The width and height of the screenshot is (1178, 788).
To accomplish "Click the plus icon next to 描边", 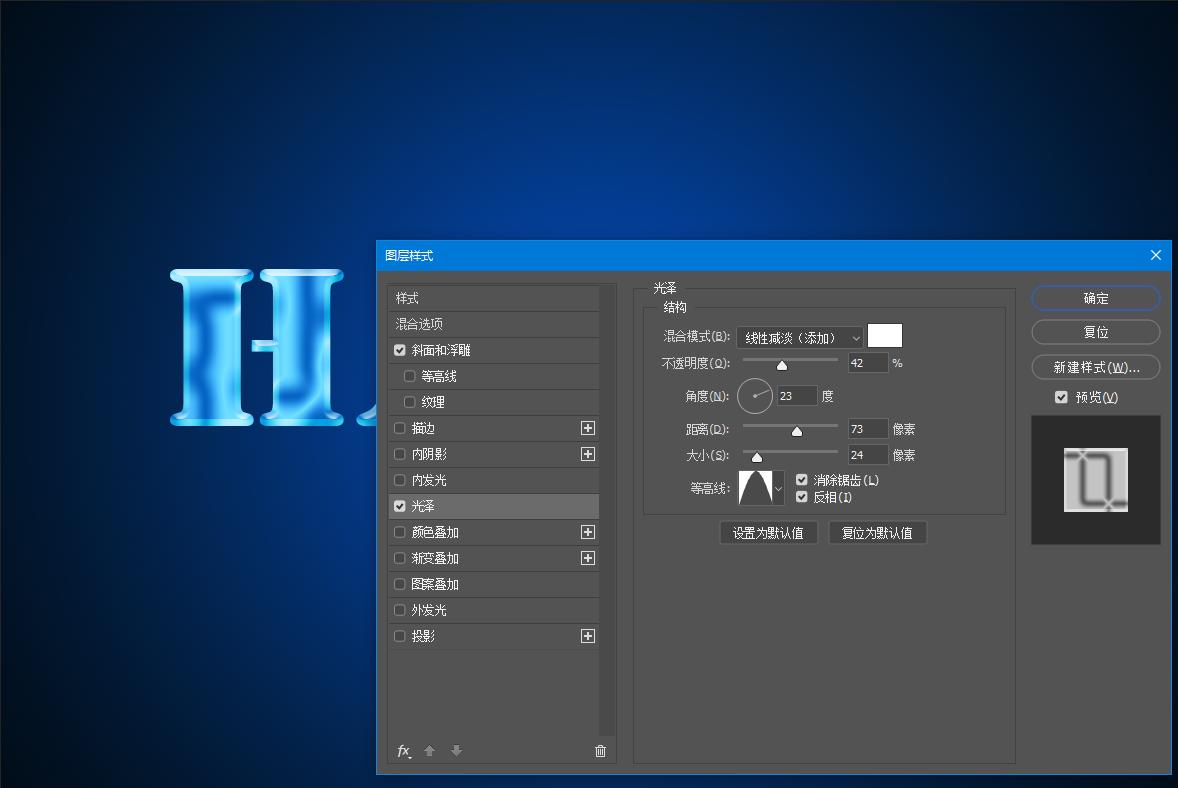I will click(x=588, y=428).
